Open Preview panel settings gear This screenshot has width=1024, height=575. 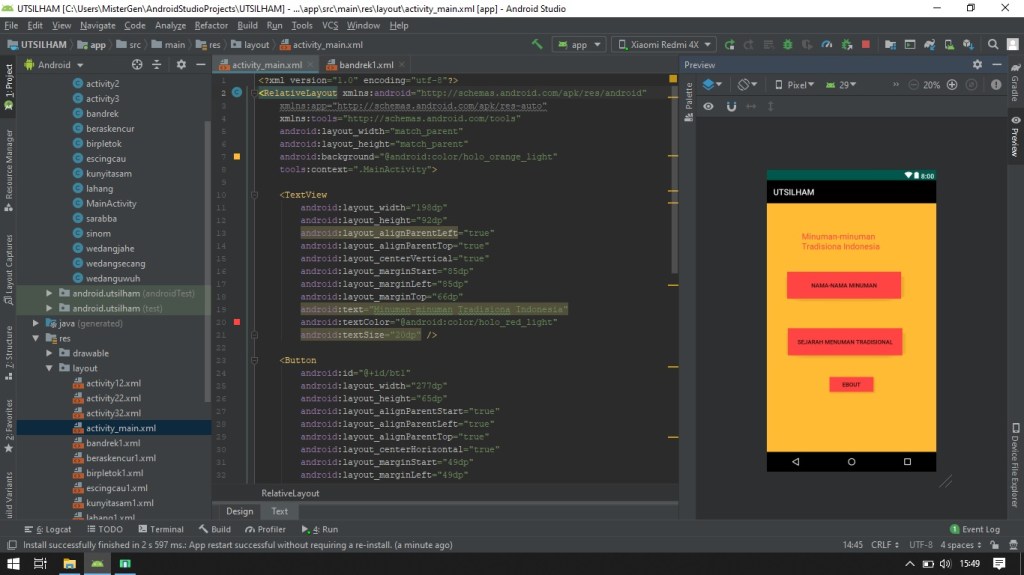click(977, 64)
